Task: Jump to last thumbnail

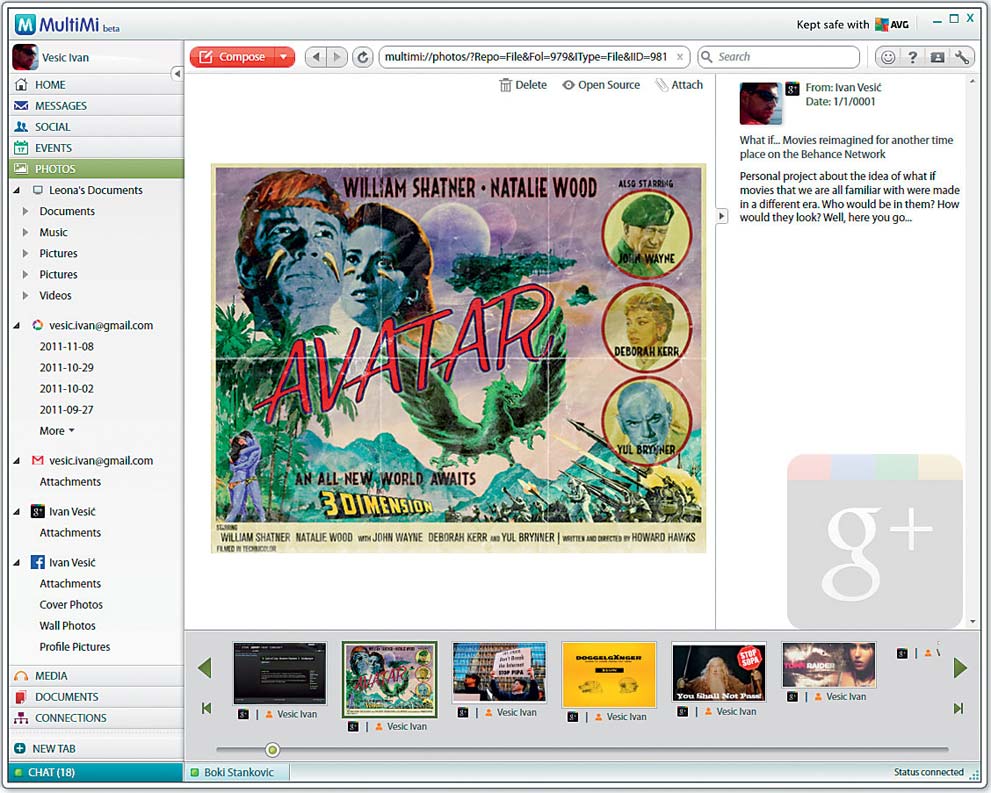Action: point(959,708)
